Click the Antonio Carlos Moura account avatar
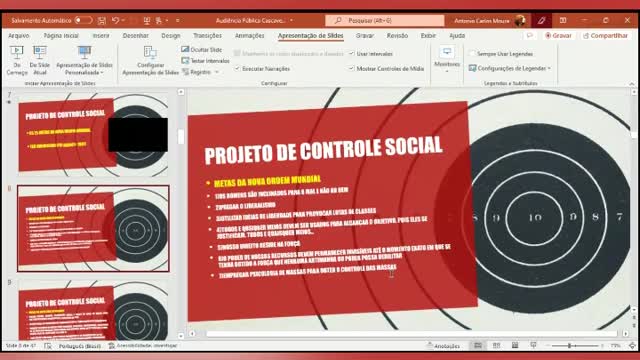 click(520, 20)
